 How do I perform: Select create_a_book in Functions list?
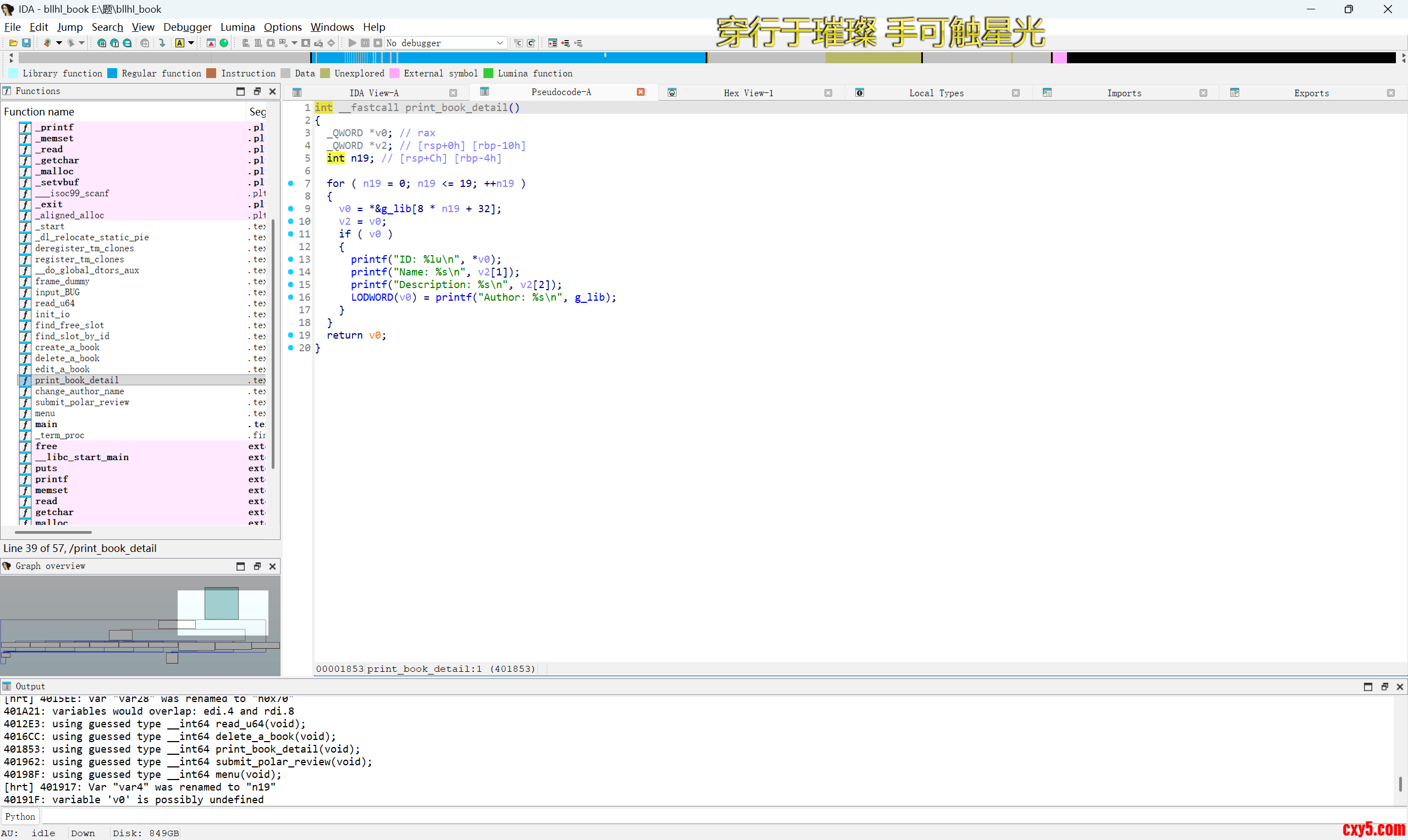coord(67,347)
